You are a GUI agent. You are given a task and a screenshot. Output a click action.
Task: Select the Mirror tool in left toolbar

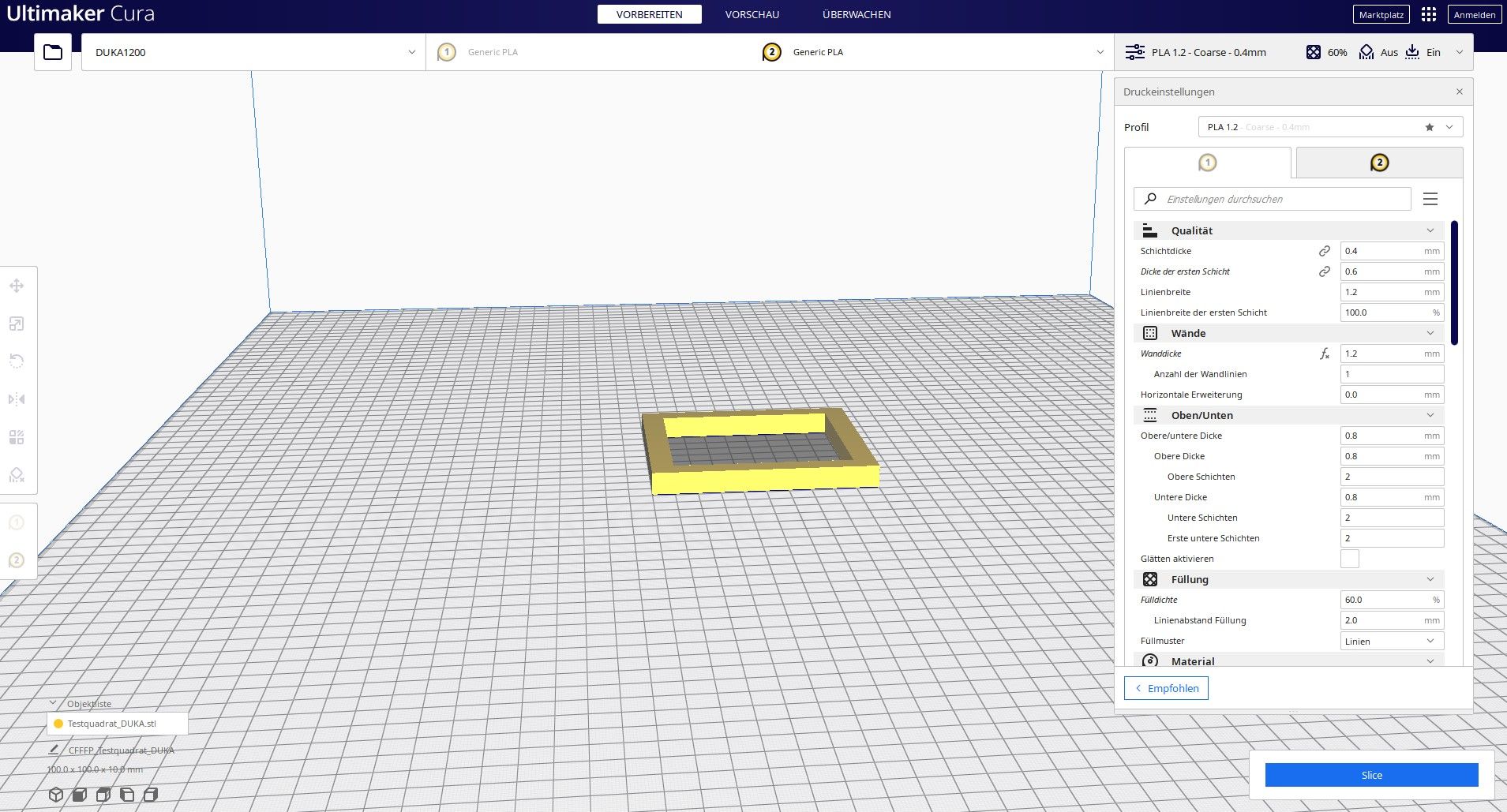click(17, 399)
